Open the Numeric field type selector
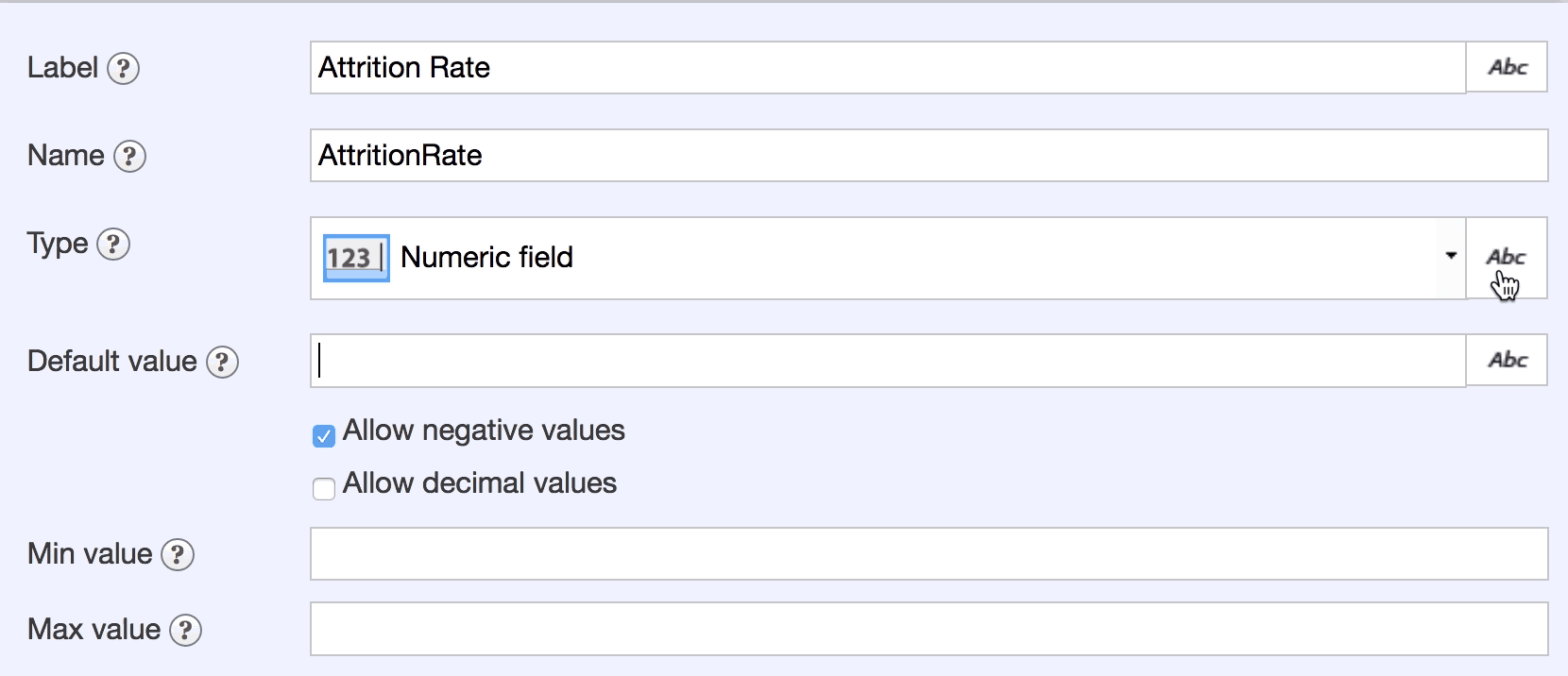This screenshot has width=1568, height=676. point(888,258)
